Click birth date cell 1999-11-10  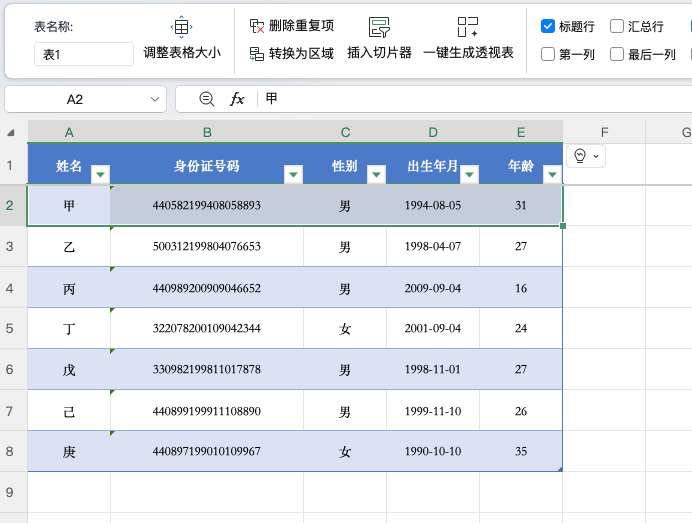click(433, 411)
